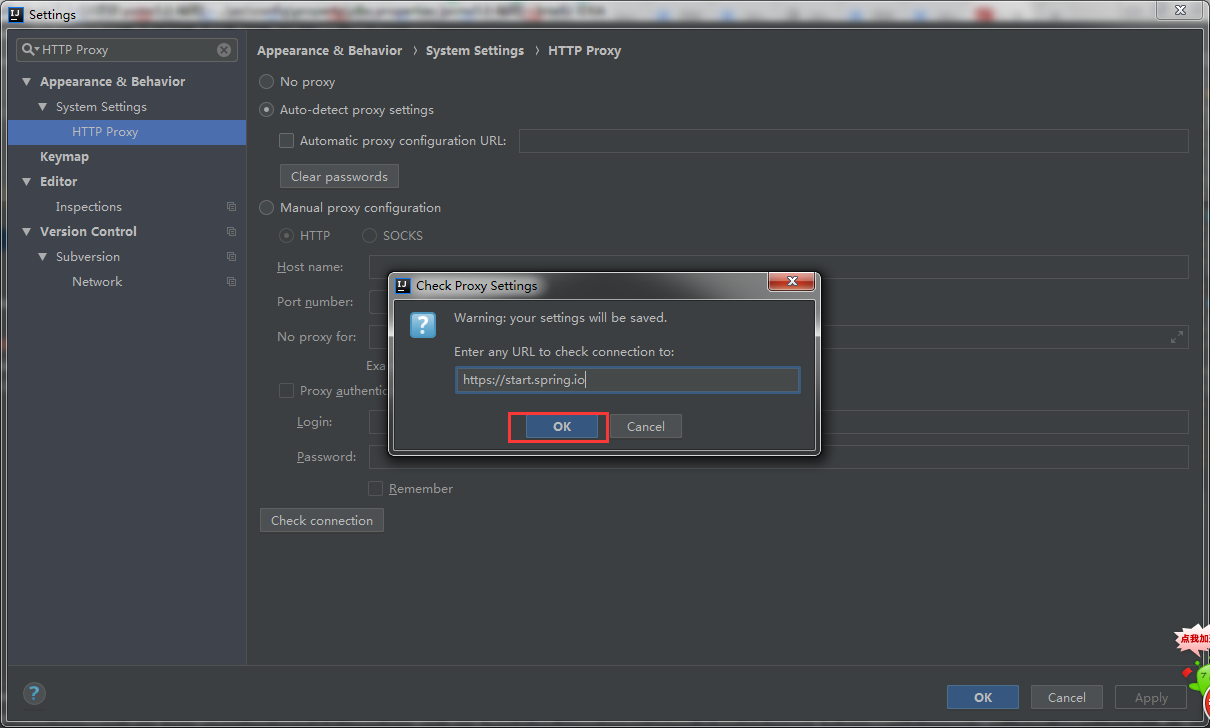Focus the Password field
The width and height of the screenshot is (1210, 728).
click(778, 457)
